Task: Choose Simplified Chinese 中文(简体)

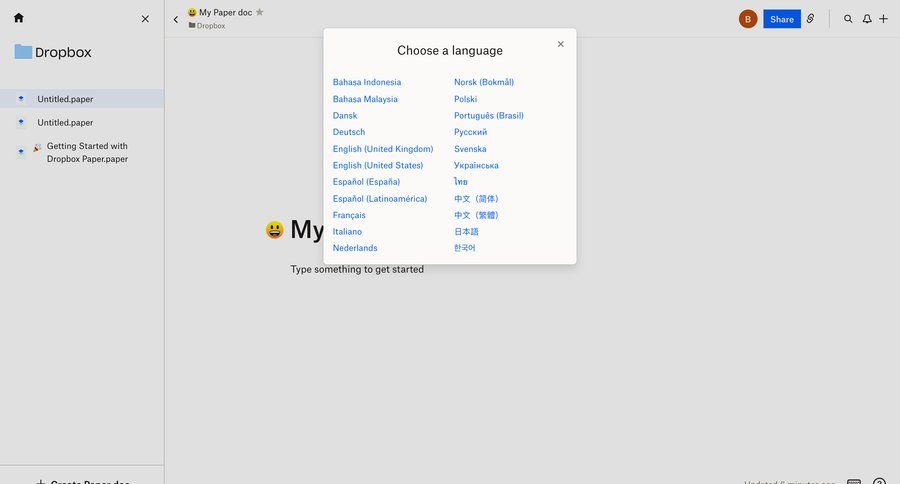Action: tap(476, 199)
